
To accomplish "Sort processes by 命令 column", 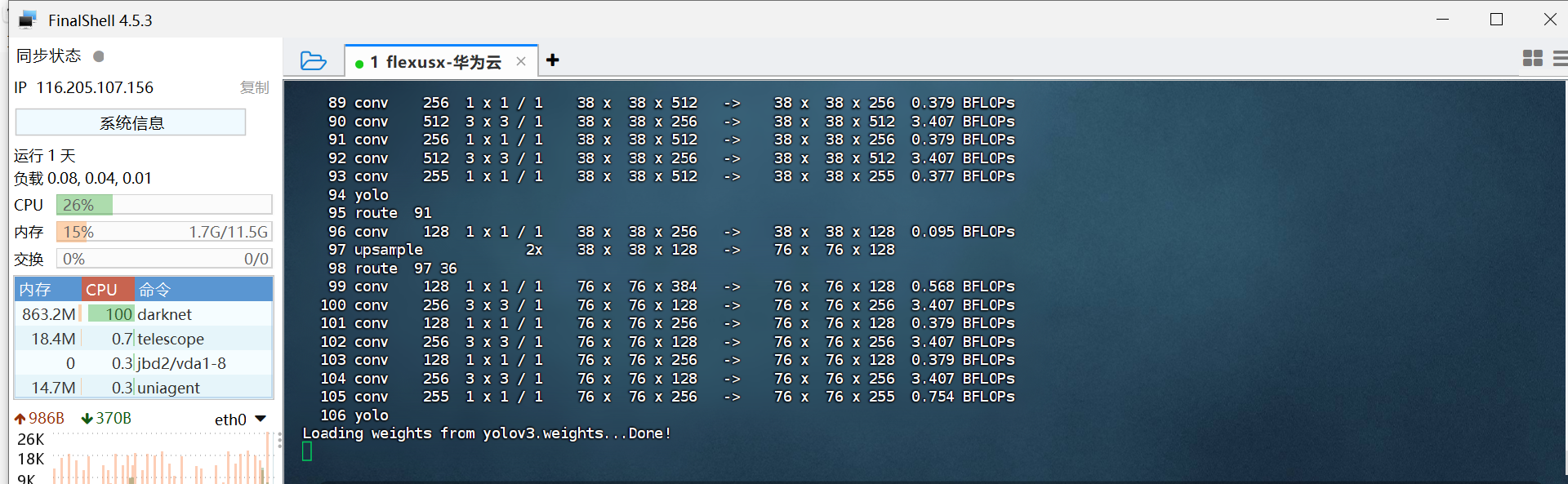I will (x=203, y=290).
